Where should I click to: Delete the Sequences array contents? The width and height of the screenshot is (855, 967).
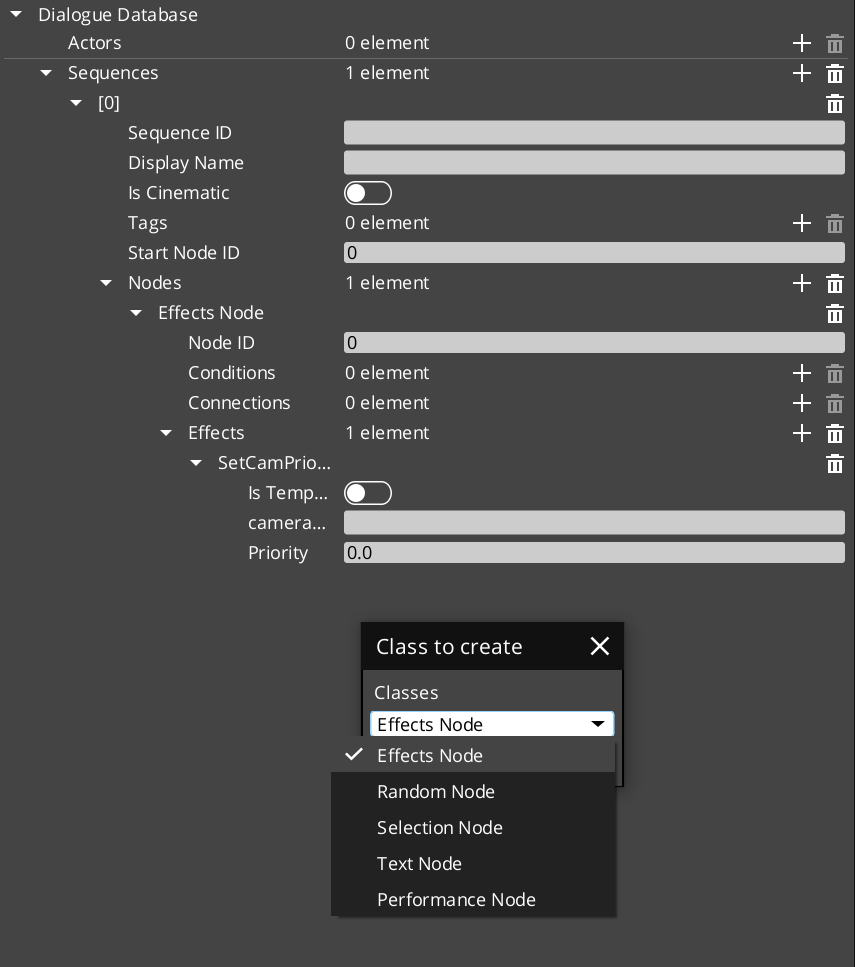point(835,73)
